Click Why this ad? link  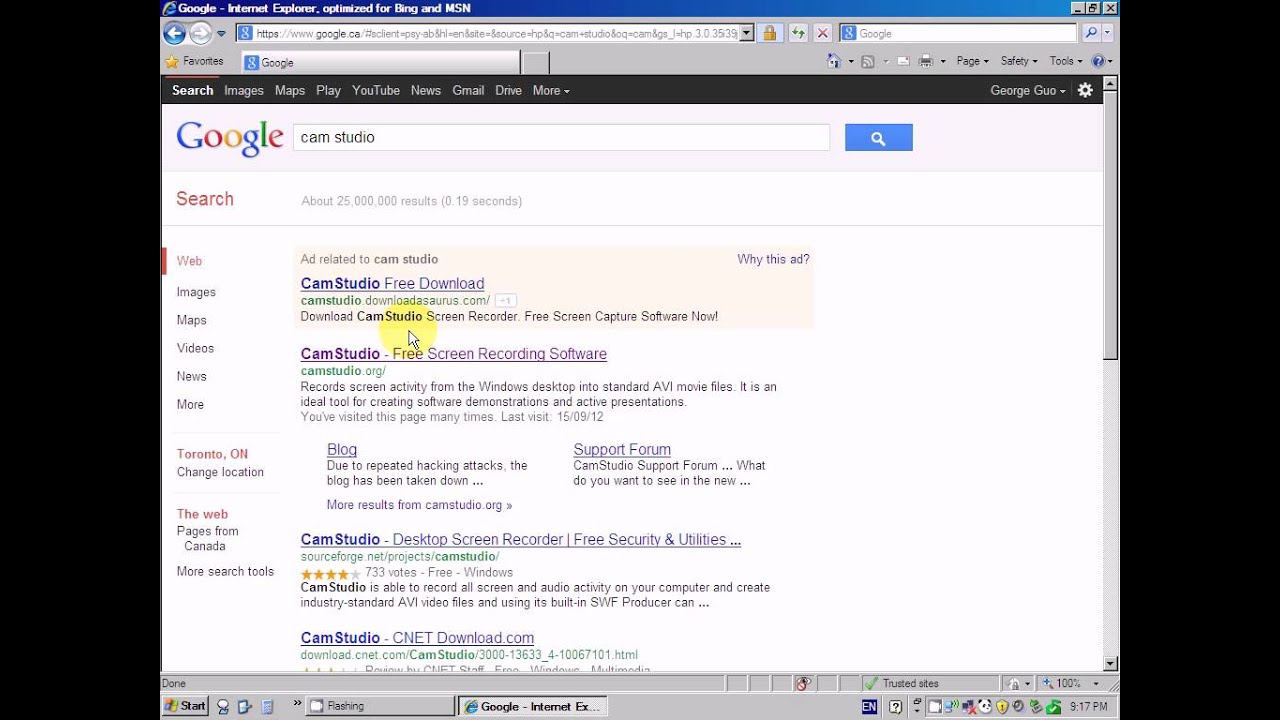(x=773, y=259)
